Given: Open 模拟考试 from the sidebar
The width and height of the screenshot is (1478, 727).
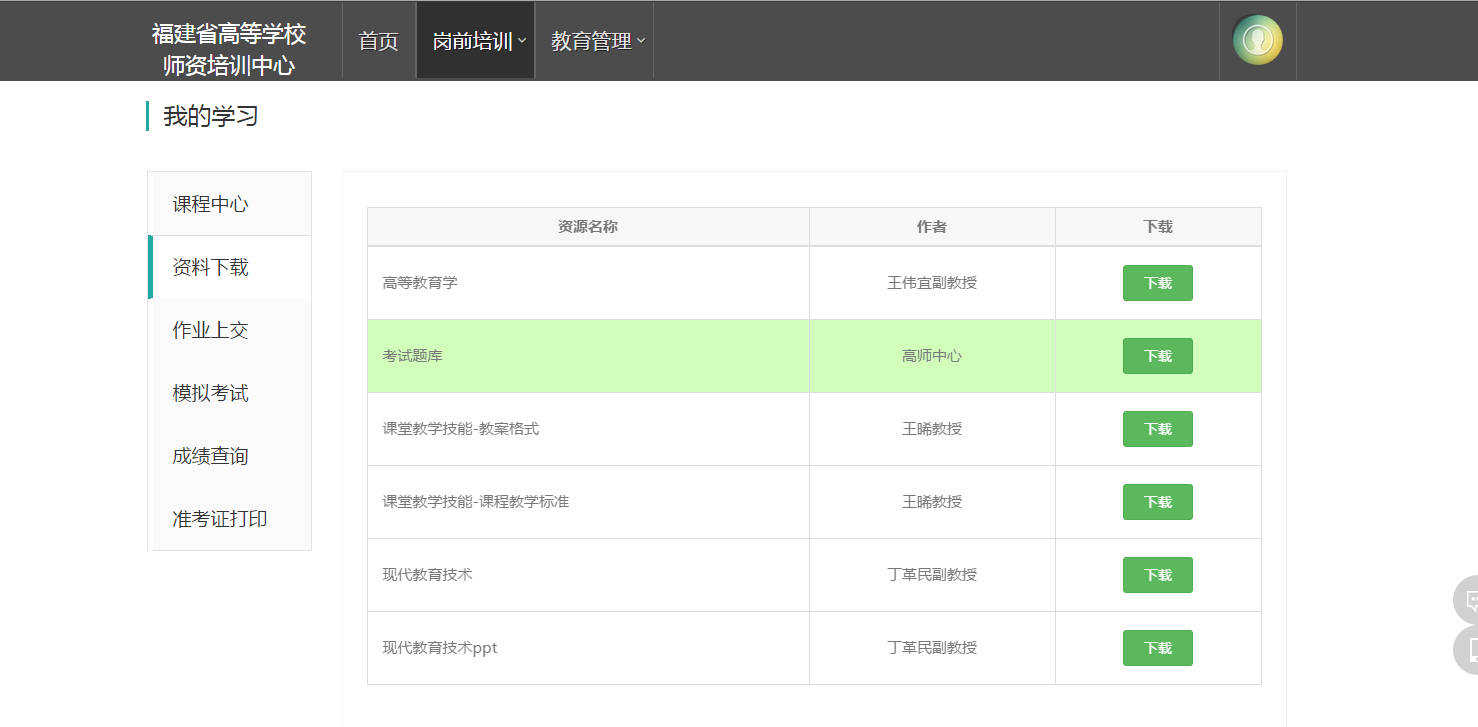Looking at the screenshot, I should coord(210,393).
